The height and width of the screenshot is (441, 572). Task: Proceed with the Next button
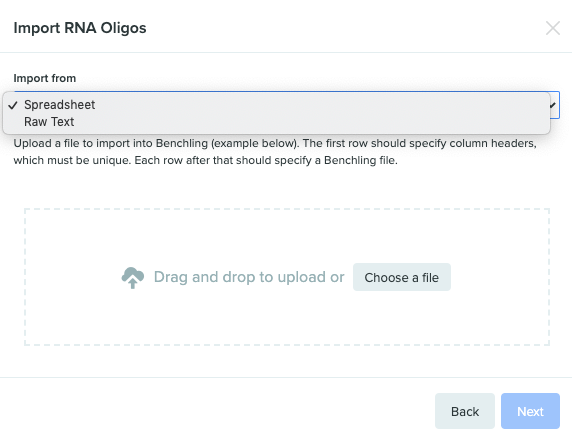(x=530, y=411)
